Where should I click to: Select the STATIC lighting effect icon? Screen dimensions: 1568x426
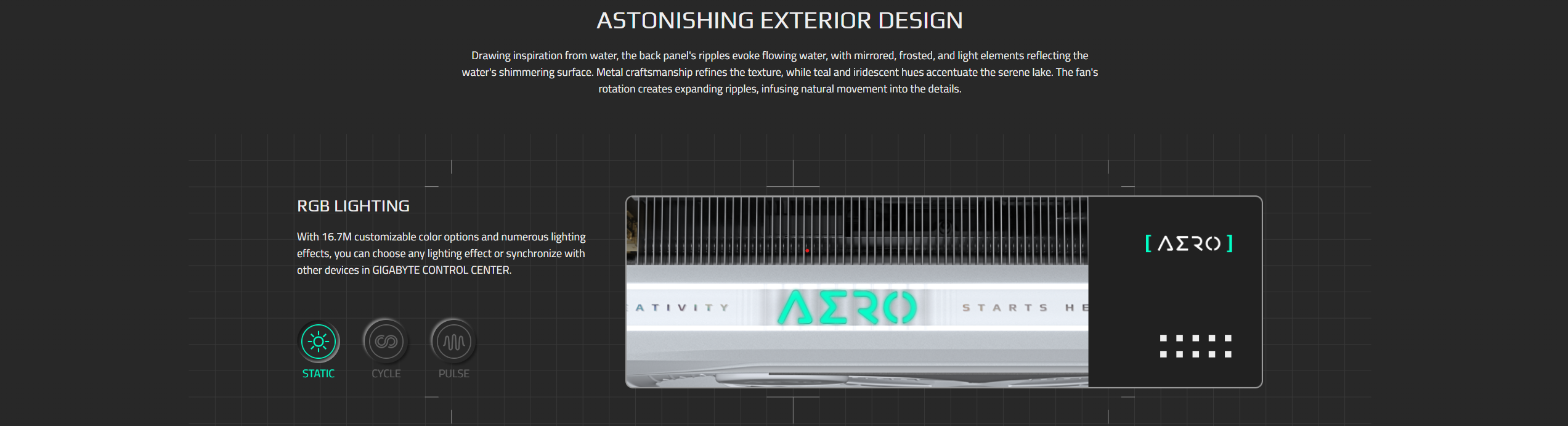[319, 342]
